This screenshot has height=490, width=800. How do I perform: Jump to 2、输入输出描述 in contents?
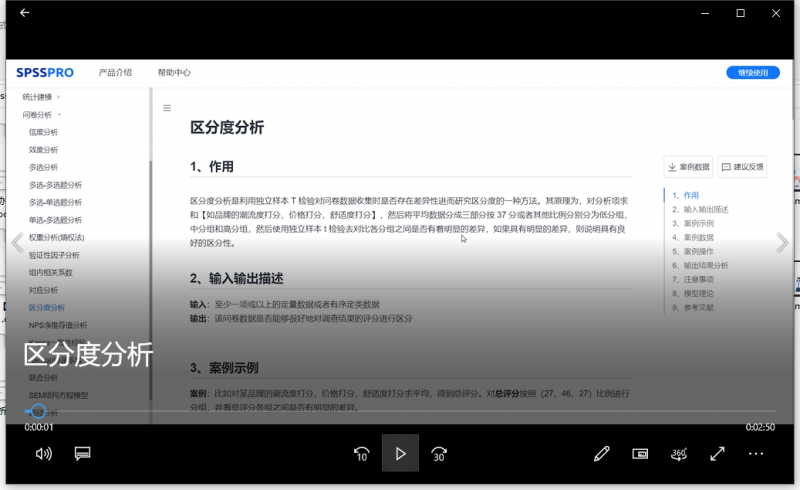[x=701, y=209]
